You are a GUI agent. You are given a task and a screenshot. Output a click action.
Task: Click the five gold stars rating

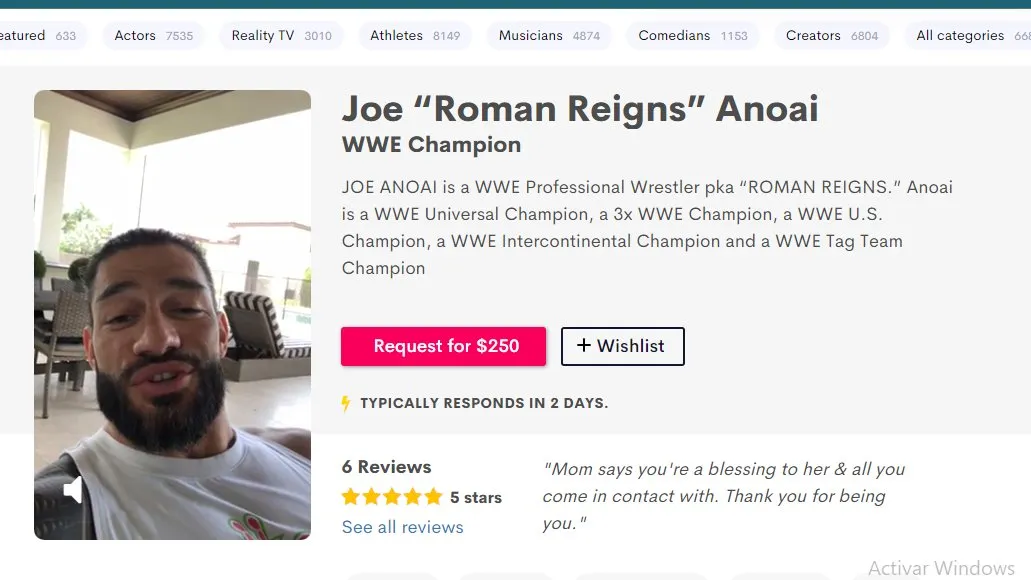point(391,497)
